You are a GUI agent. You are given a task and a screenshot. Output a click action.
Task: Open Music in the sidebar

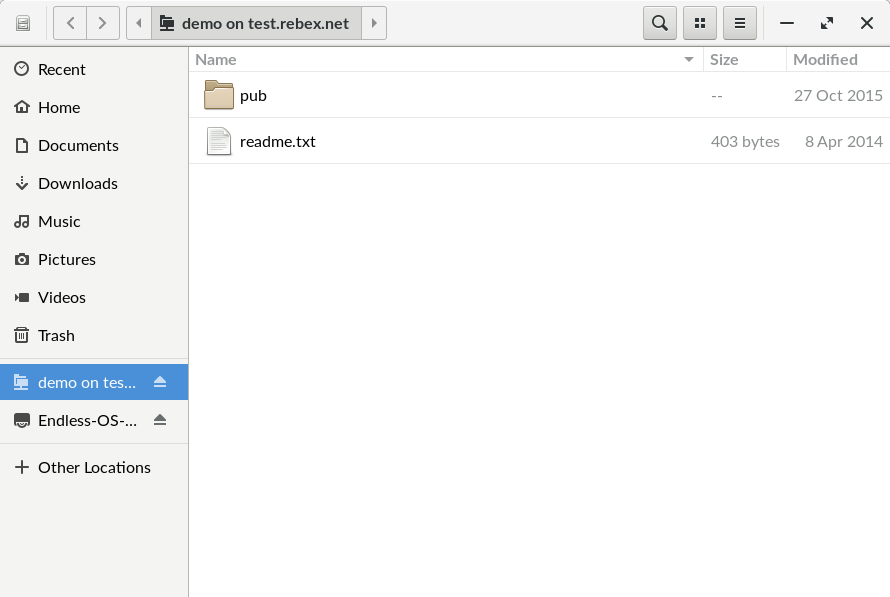94,221
